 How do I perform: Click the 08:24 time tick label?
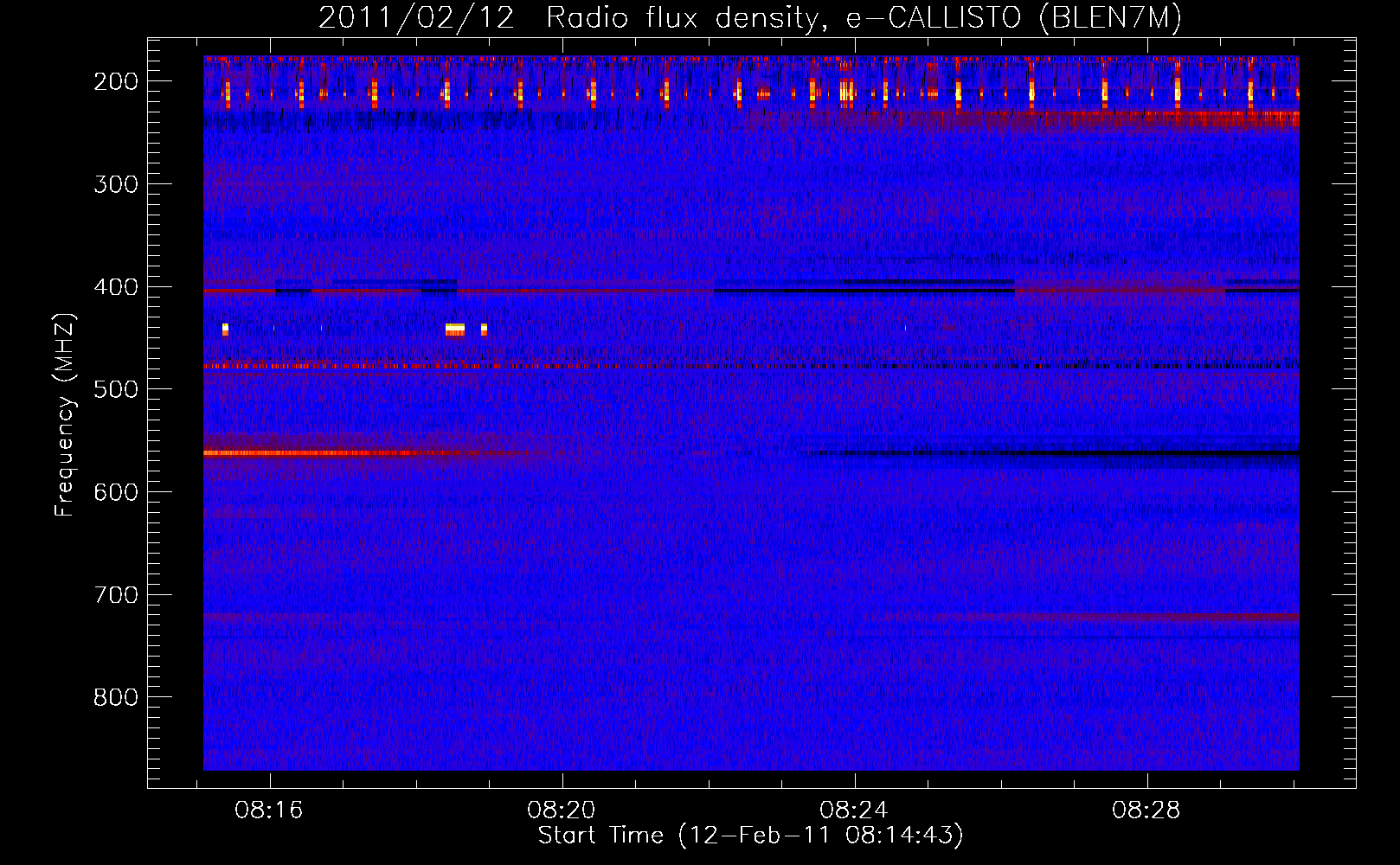click(854, 811)
